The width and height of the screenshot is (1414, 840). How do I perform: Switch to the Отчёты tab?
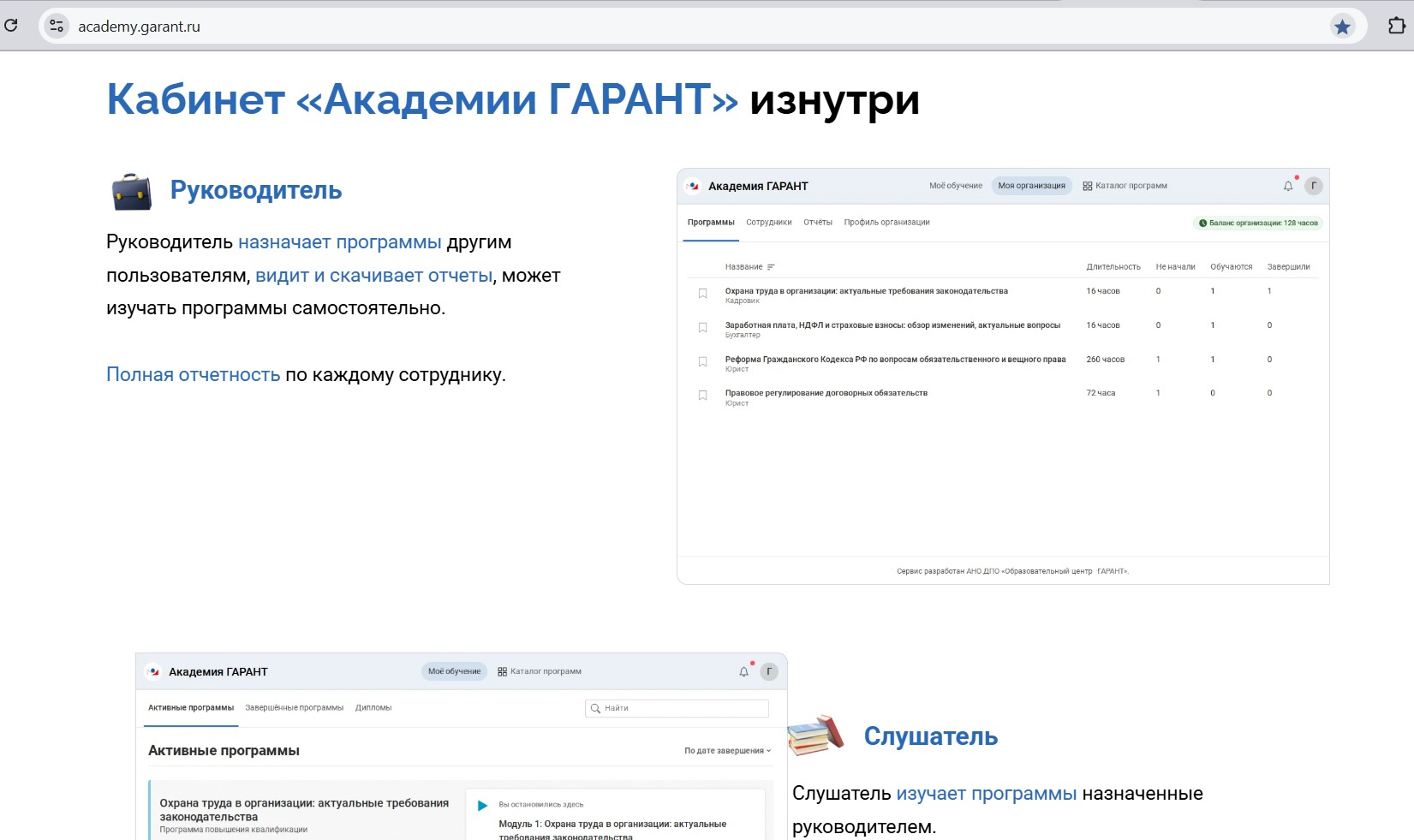[818, 223]
